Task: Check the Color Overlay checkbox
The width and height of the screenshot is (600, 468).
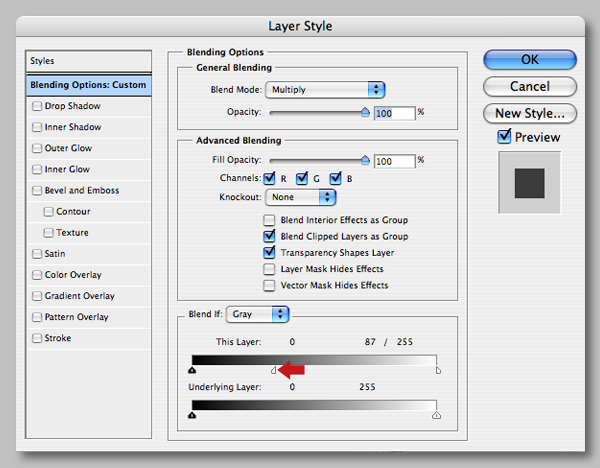Action: tap(37, 275)
